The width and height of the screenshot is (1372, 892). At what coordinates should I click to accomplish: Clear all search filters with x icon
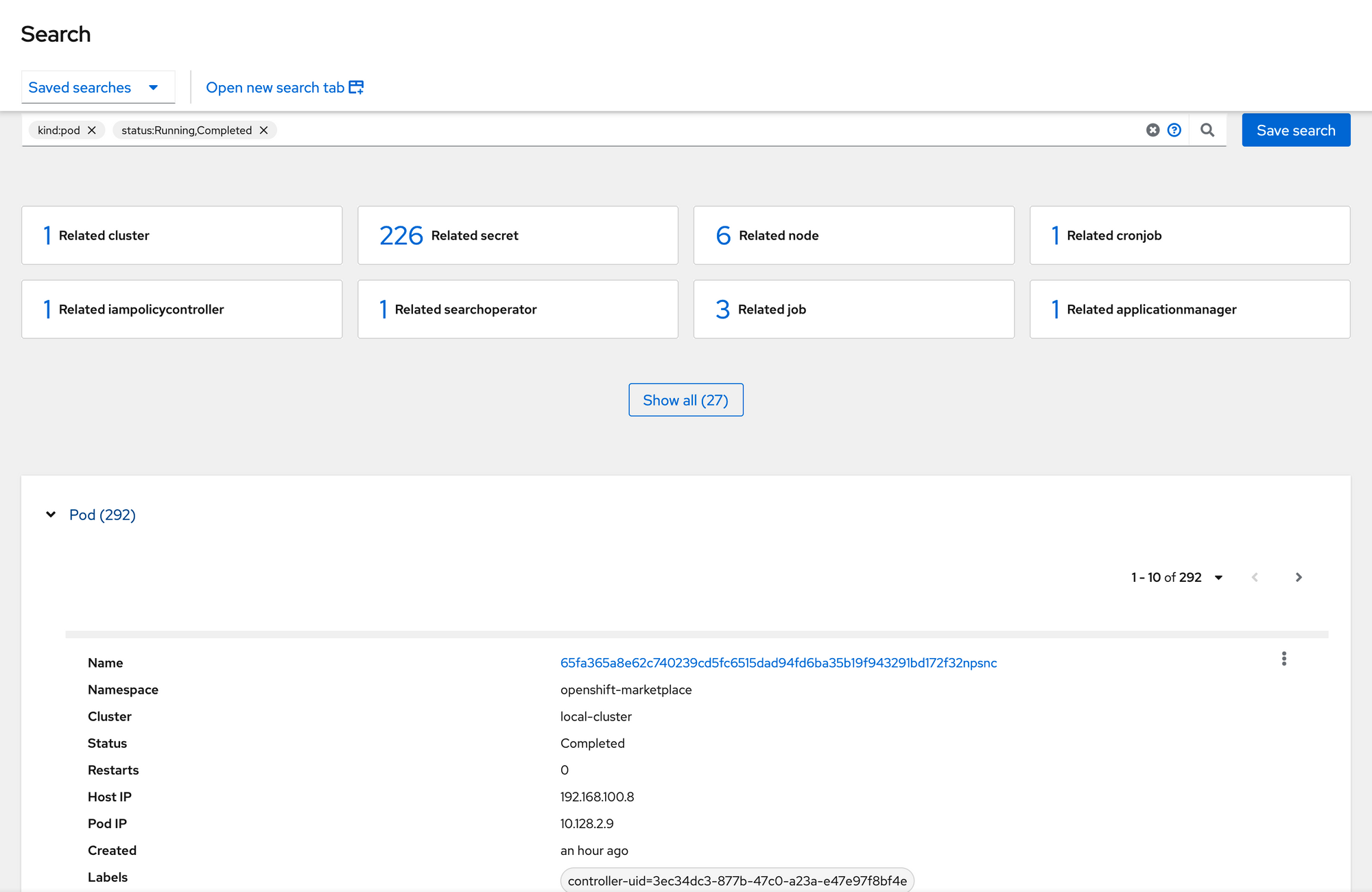pos(1152,130)
